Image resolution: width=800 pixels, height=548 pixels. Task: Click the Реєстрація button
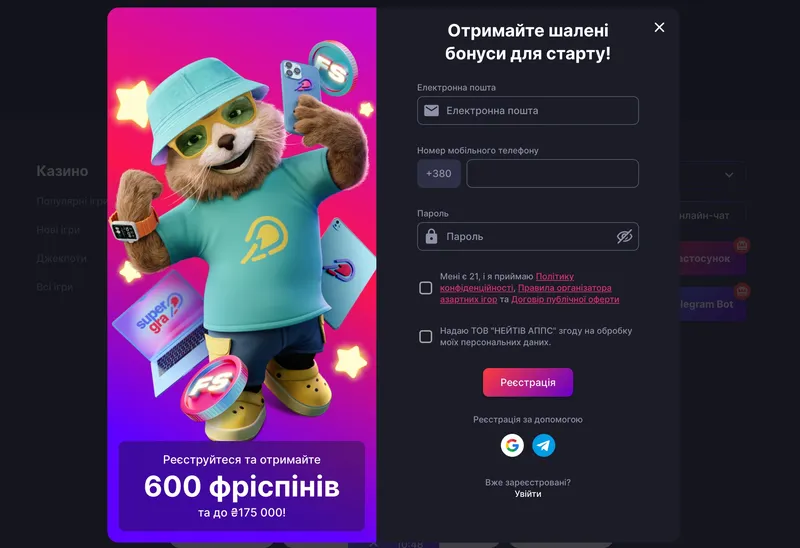pos(528,382)
